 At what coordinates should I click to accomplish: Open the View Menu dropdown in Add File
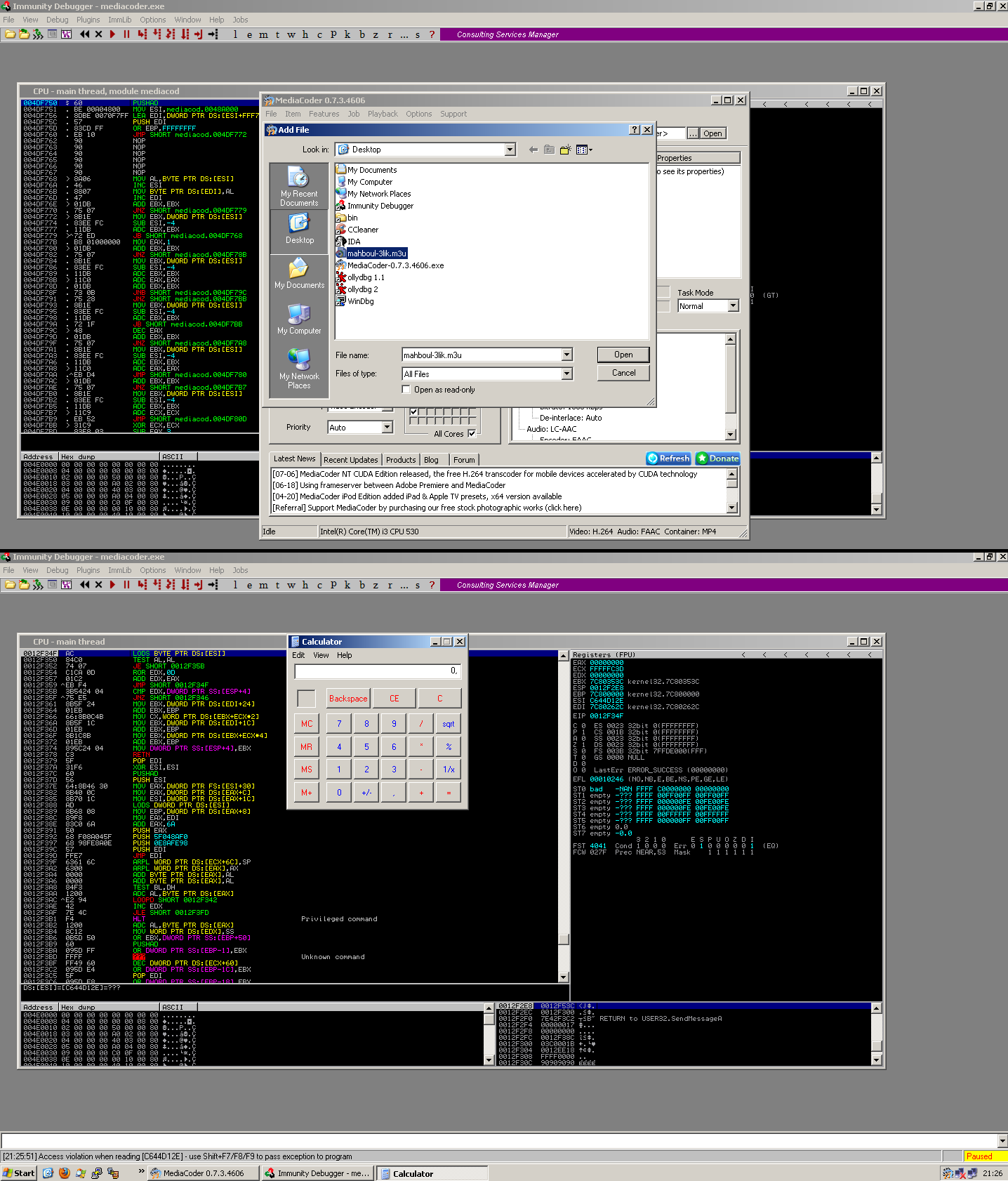coord(584,150)
